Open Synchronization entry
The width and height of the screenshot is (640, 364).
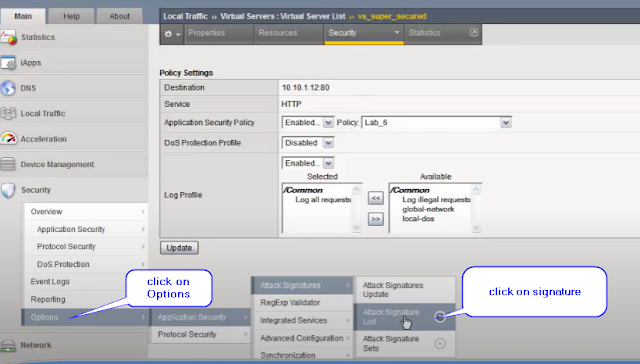point(302,355)
